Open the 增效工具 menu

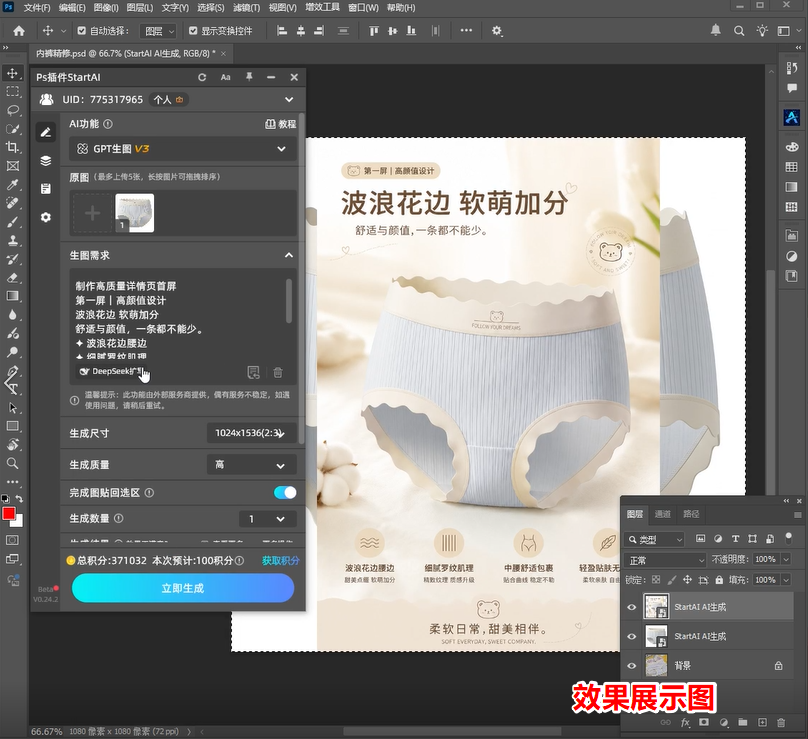323,8
